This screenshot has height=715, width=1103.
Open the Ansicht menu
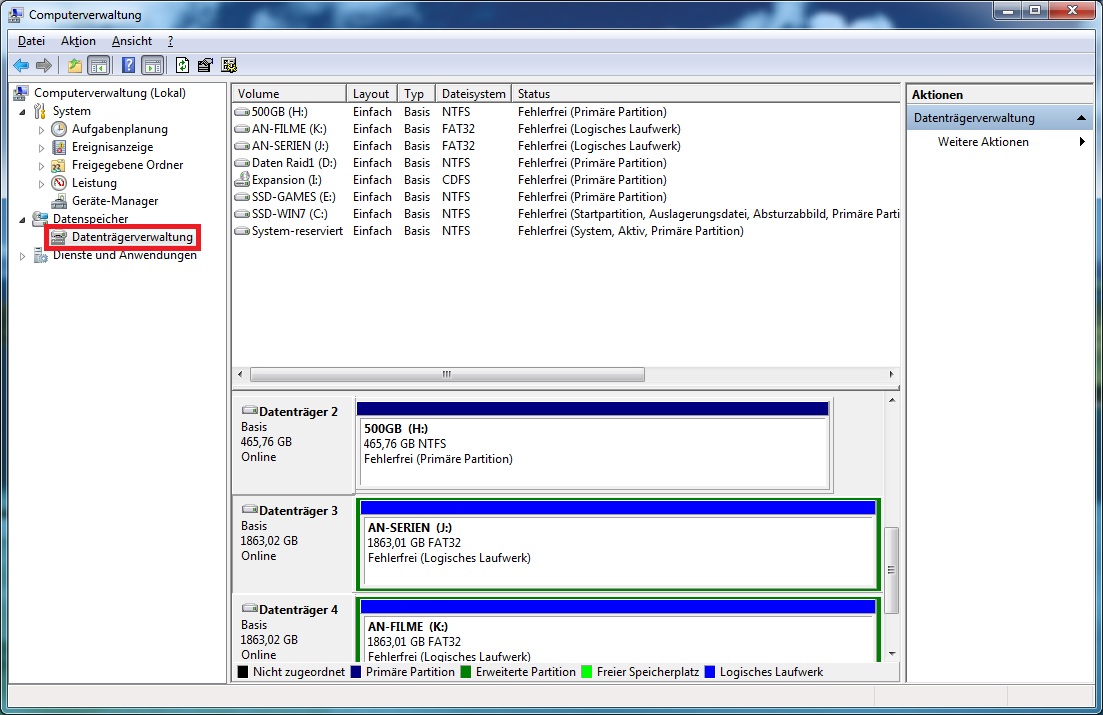[x=132, y=41]
